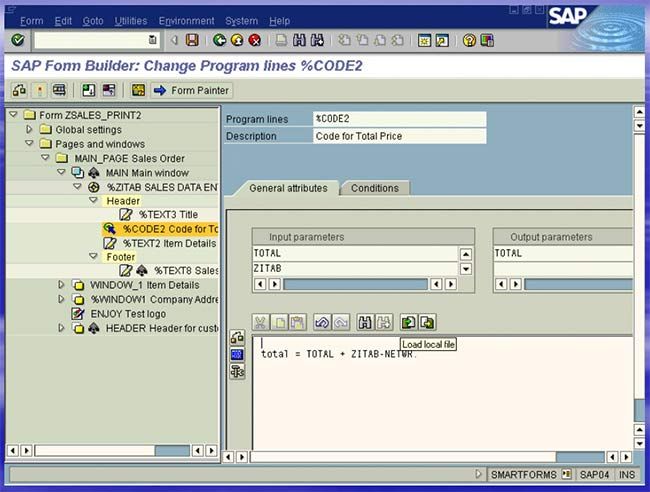The width and height of the screenshot is (650, 492).
Task: Click the yellow Help question mark icon
Action: [x=469, y=40]
